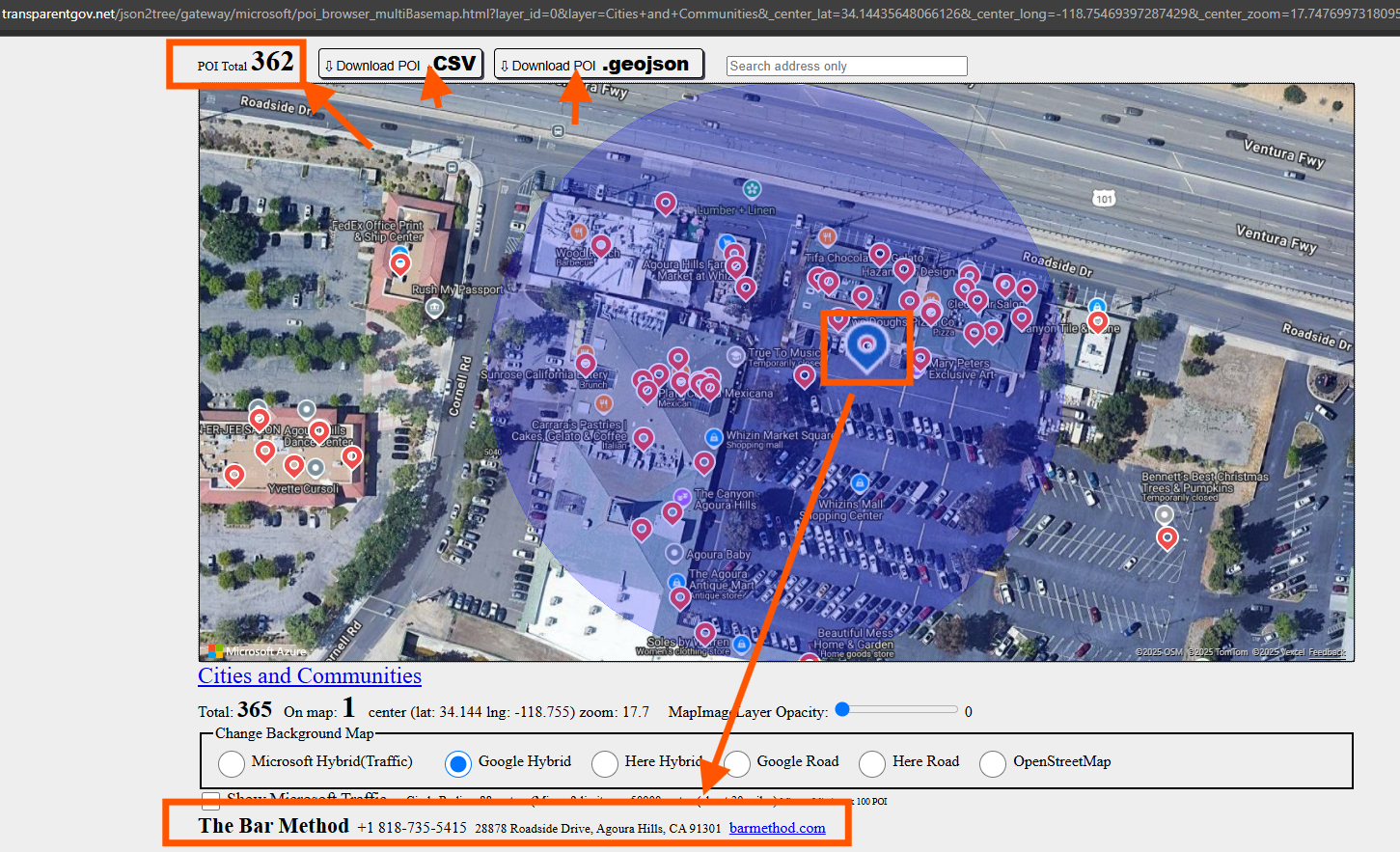Click pin above Sunrise California Eatery label
The image size is (1400, 852).
[x=586, y=365]
